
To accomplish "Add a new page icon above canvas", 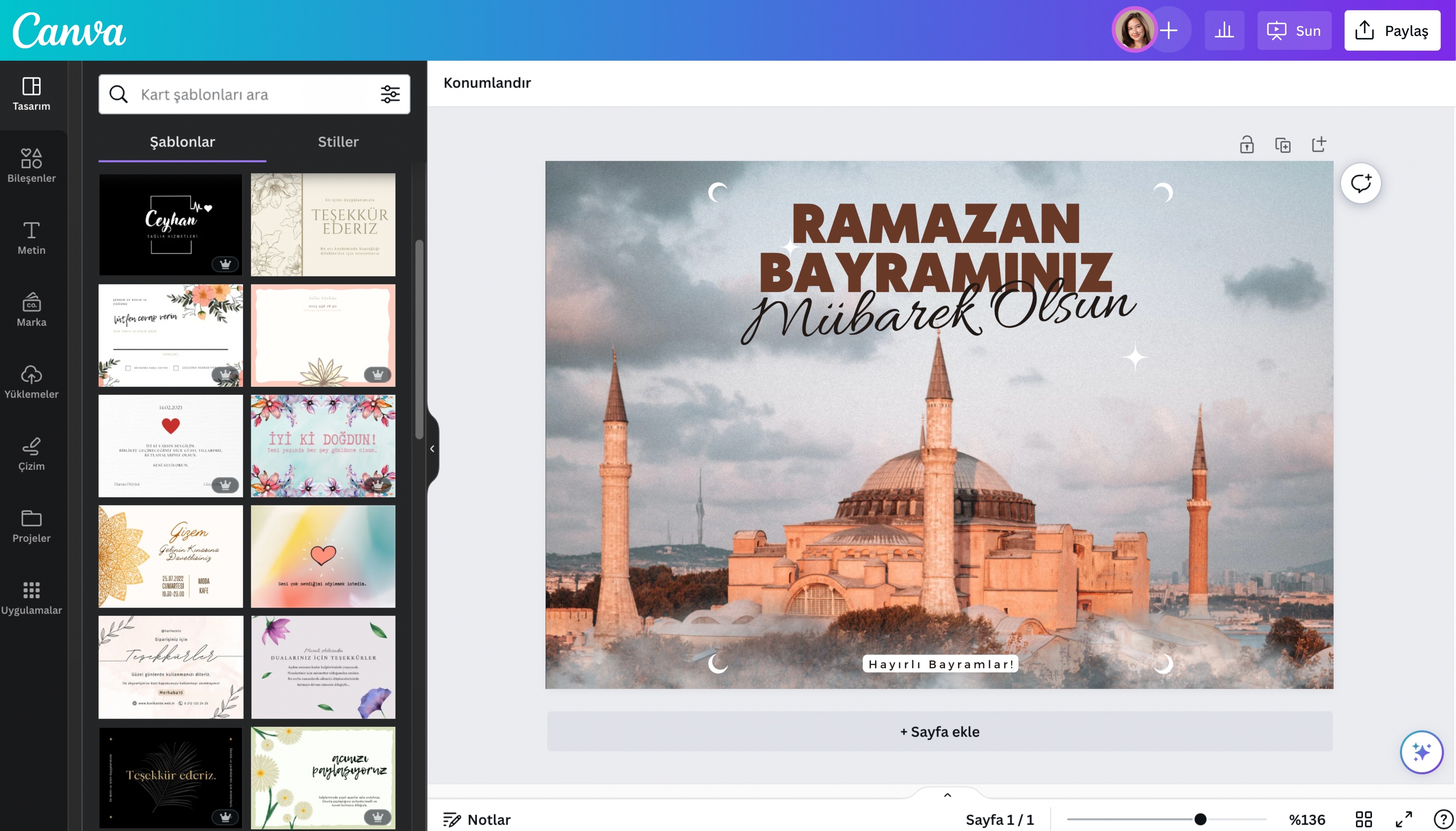I will (1319, 145).
